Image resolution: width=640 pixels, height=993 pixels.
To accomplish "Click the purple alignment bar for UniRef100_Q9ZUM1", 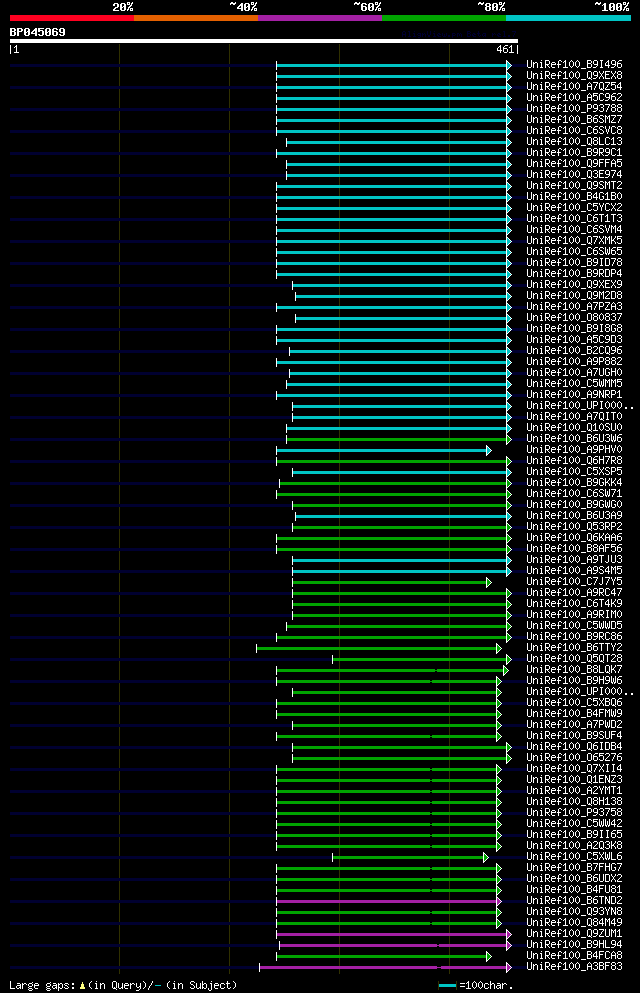I will tap(394, 934).
